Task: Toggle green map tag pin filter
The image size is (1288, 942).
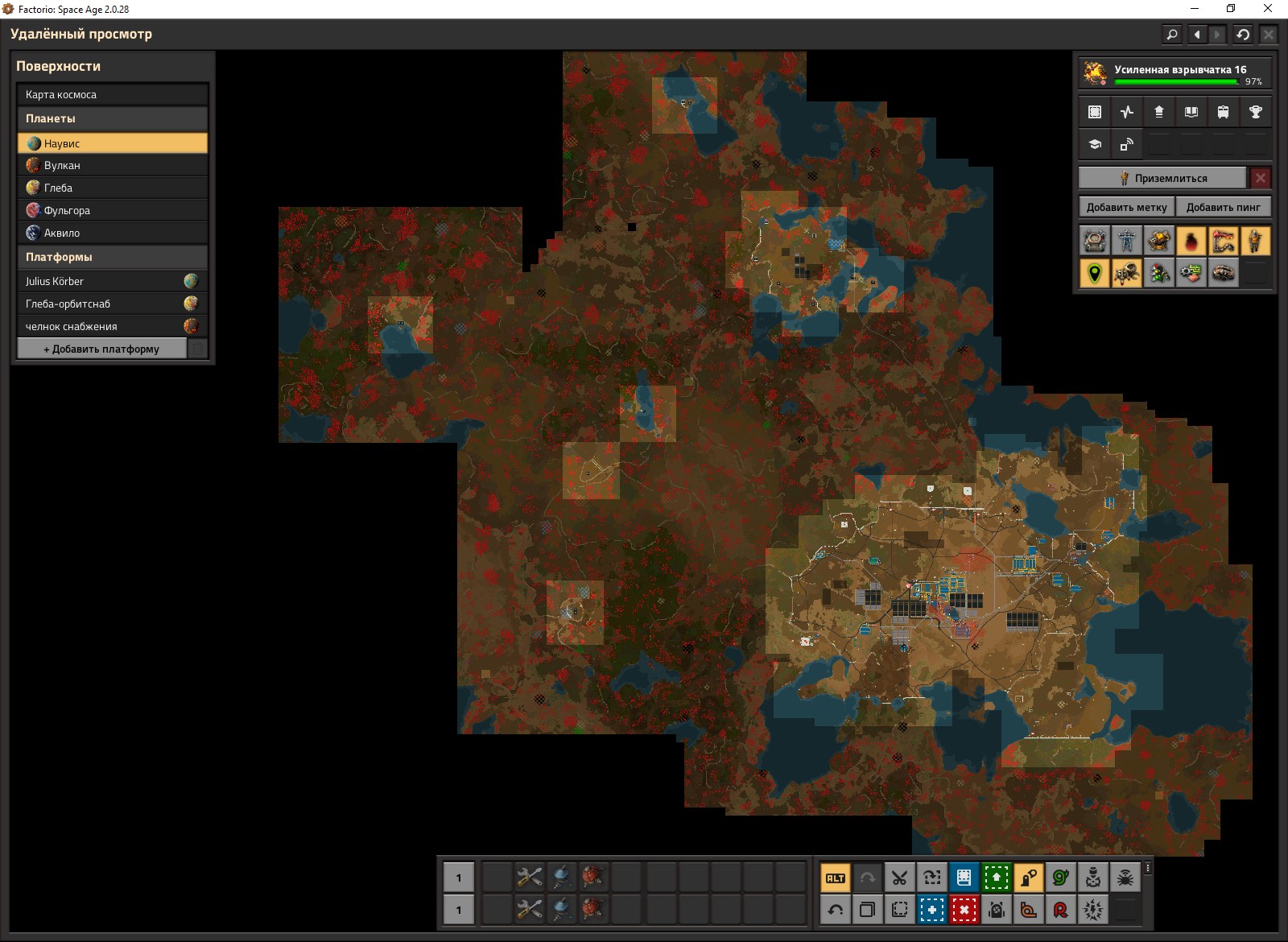Action: (x=1095, y=273)
